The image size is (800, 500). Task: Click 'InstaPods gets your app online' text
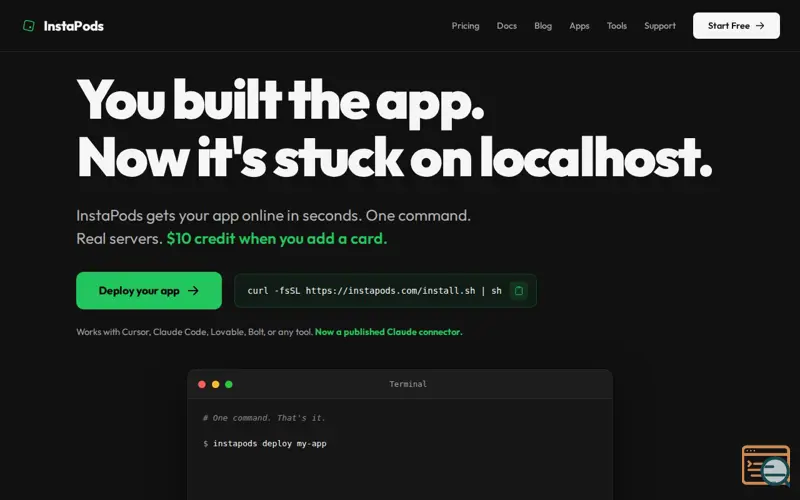273,215
